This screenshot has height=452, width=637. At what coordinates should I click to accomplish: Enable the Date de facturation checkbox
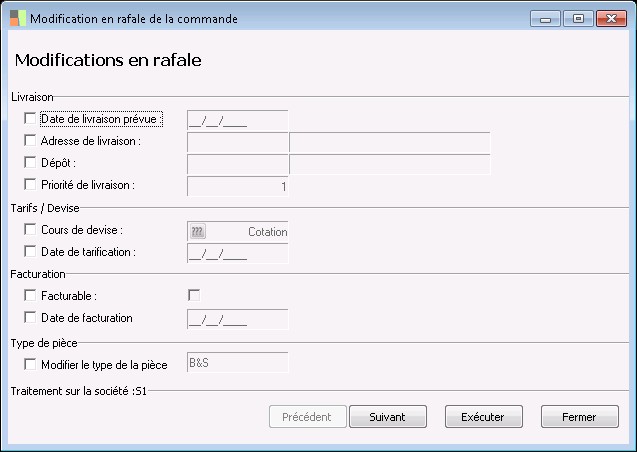pos(30,317)
